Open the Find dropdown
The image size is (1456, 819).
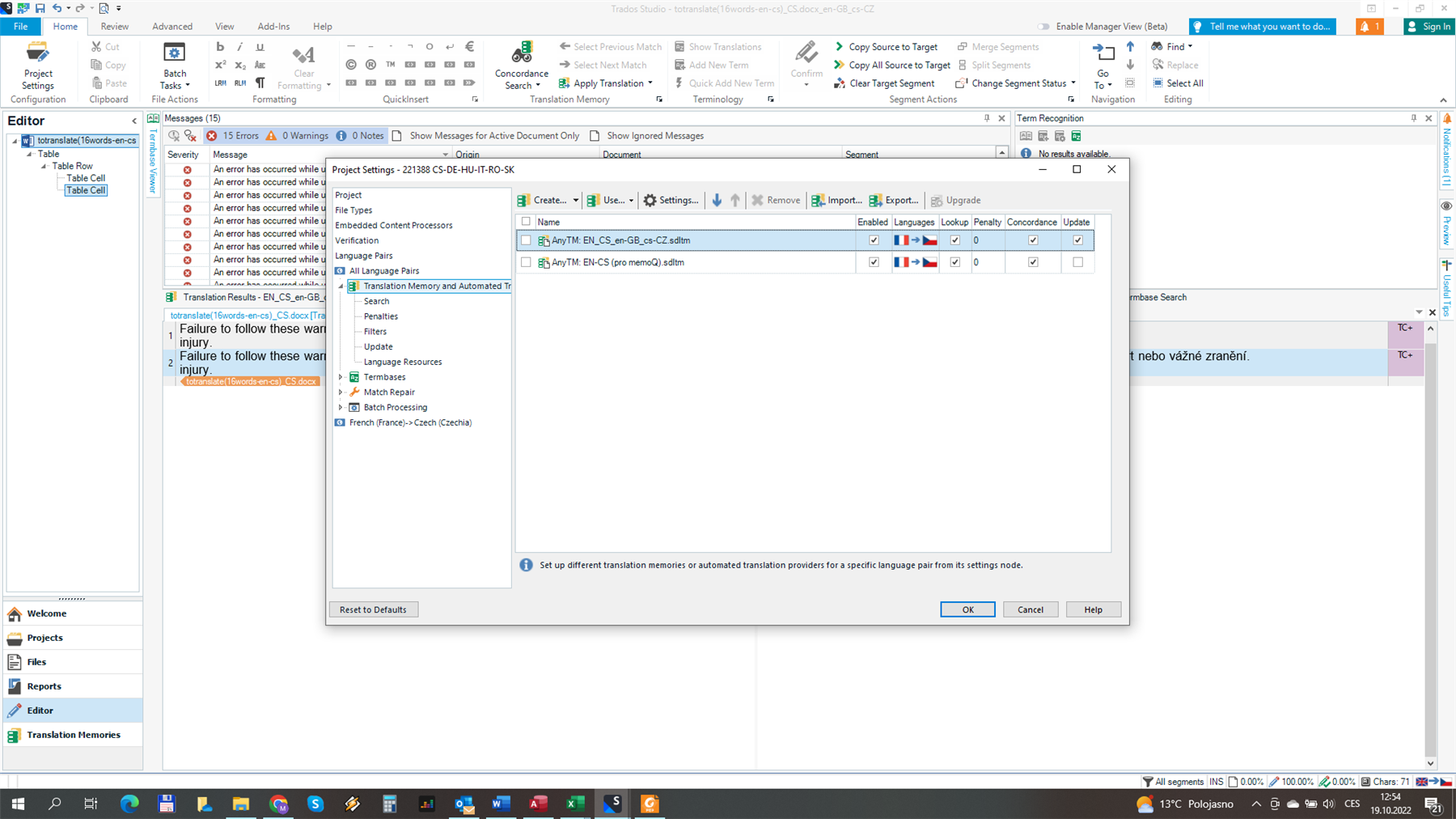click(1190, 47)
